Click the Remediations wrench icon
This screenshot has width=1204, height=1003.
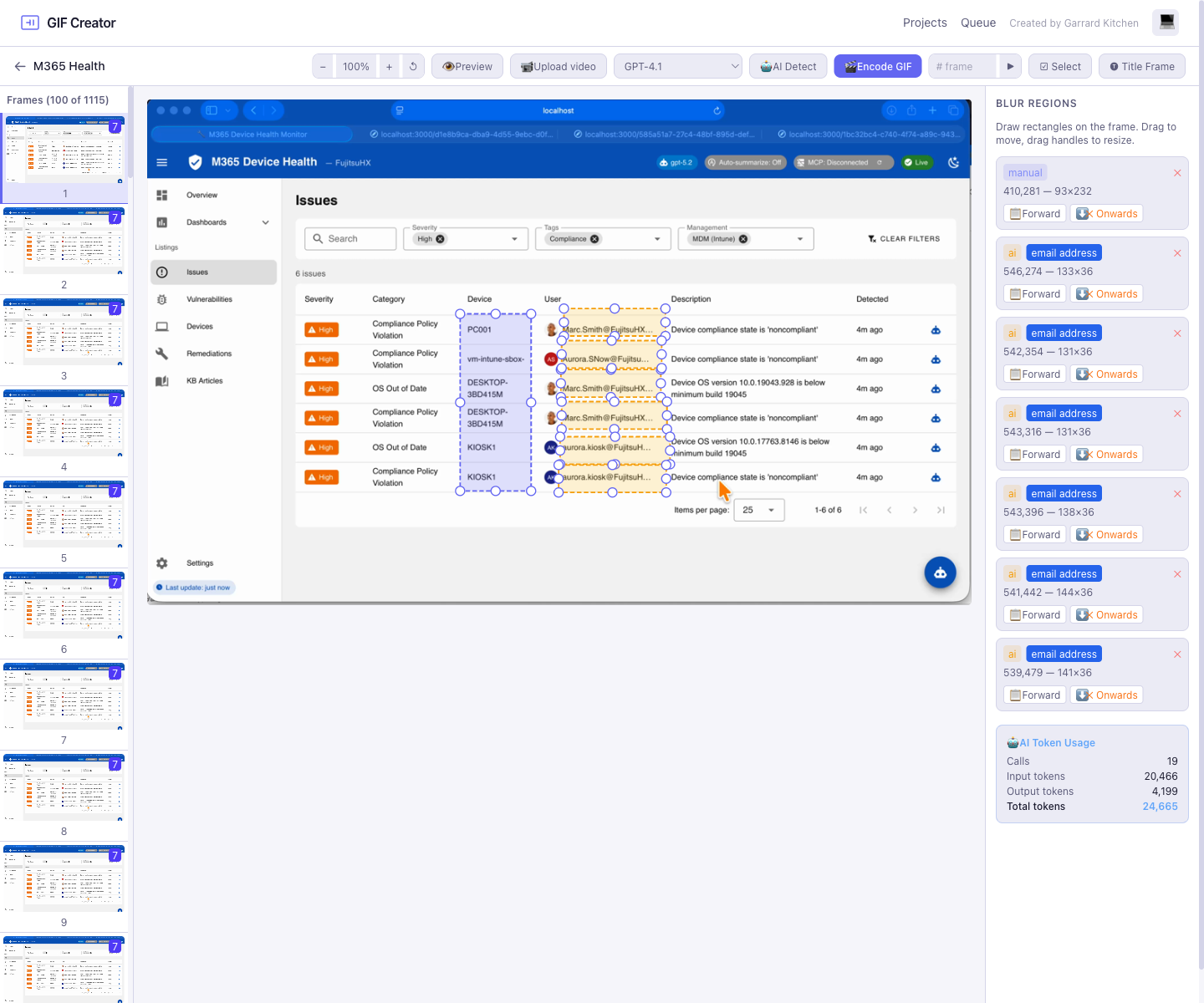pyautogui.click(x=162, y=353)
